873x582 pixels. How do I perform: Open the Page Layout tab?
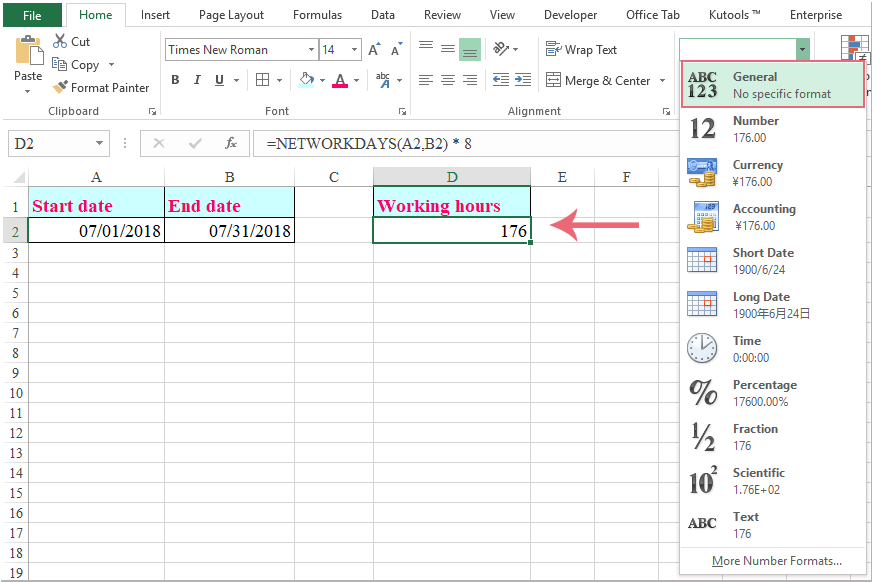(231, 15)
